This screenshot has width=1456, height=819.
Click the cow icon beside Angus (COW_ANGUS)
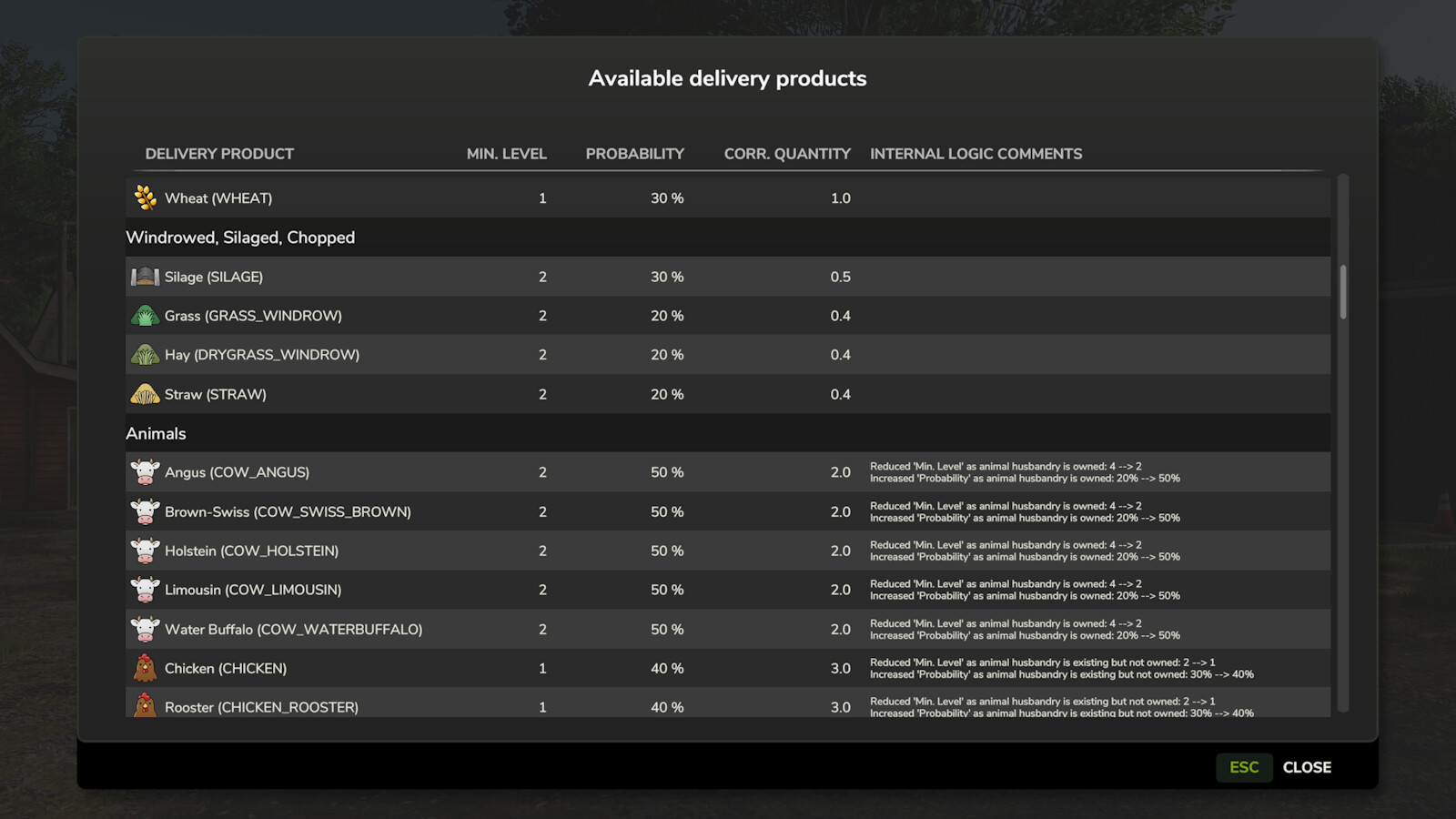click(146, 471)
